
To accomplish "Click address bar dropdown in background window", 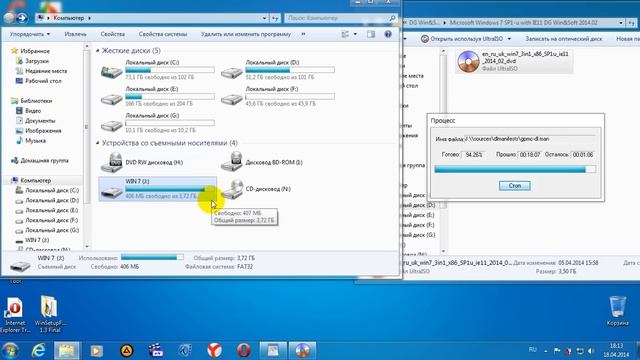I will click(621, 23).
